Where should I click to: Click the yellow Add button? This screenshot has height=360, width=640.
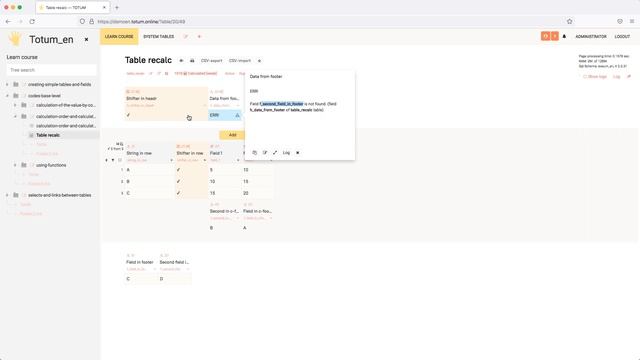232,135
